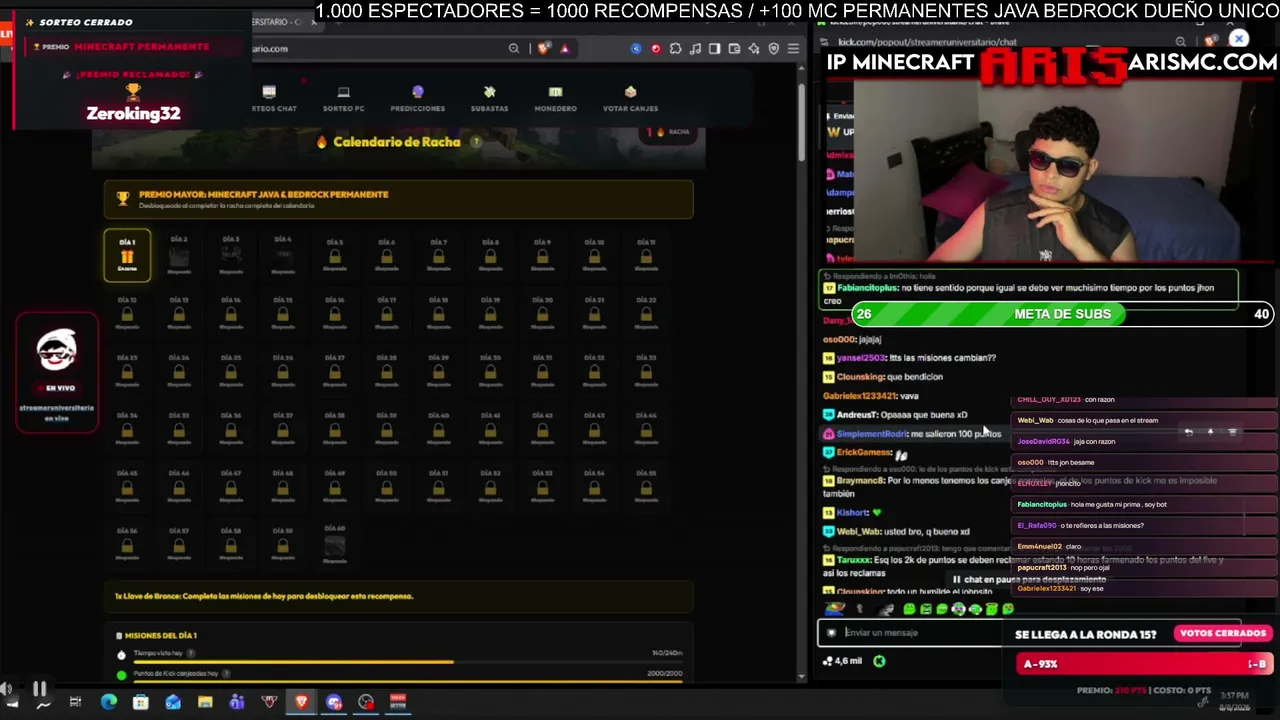The height and width of the screenshot is (720, 1280).
Task: Click the A-93% poll result bar
Action: pos(1144,664)
